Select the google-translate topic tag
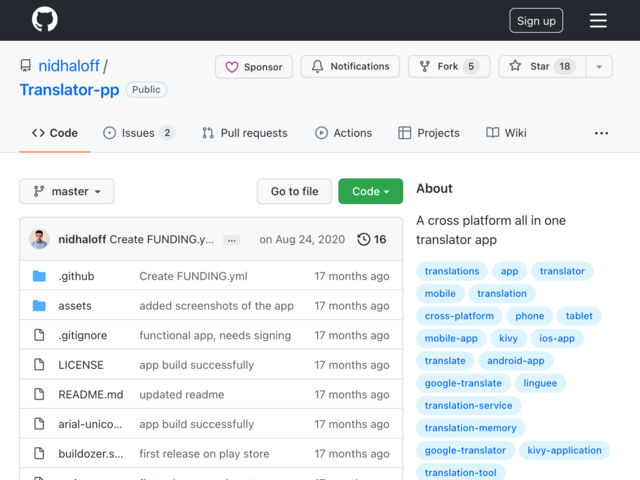 pyautogui.click(x=463, y=383)
